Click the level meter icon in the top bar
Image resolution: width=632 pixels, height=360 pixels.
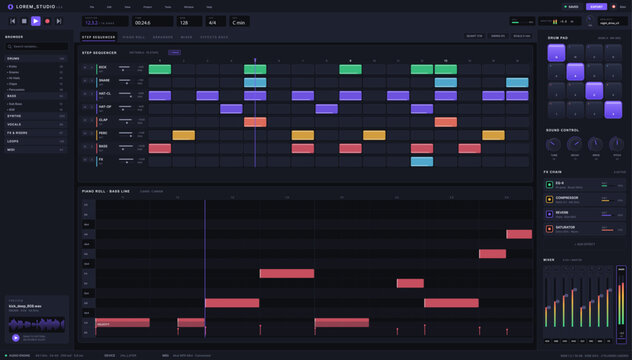[x=555, y=22]
